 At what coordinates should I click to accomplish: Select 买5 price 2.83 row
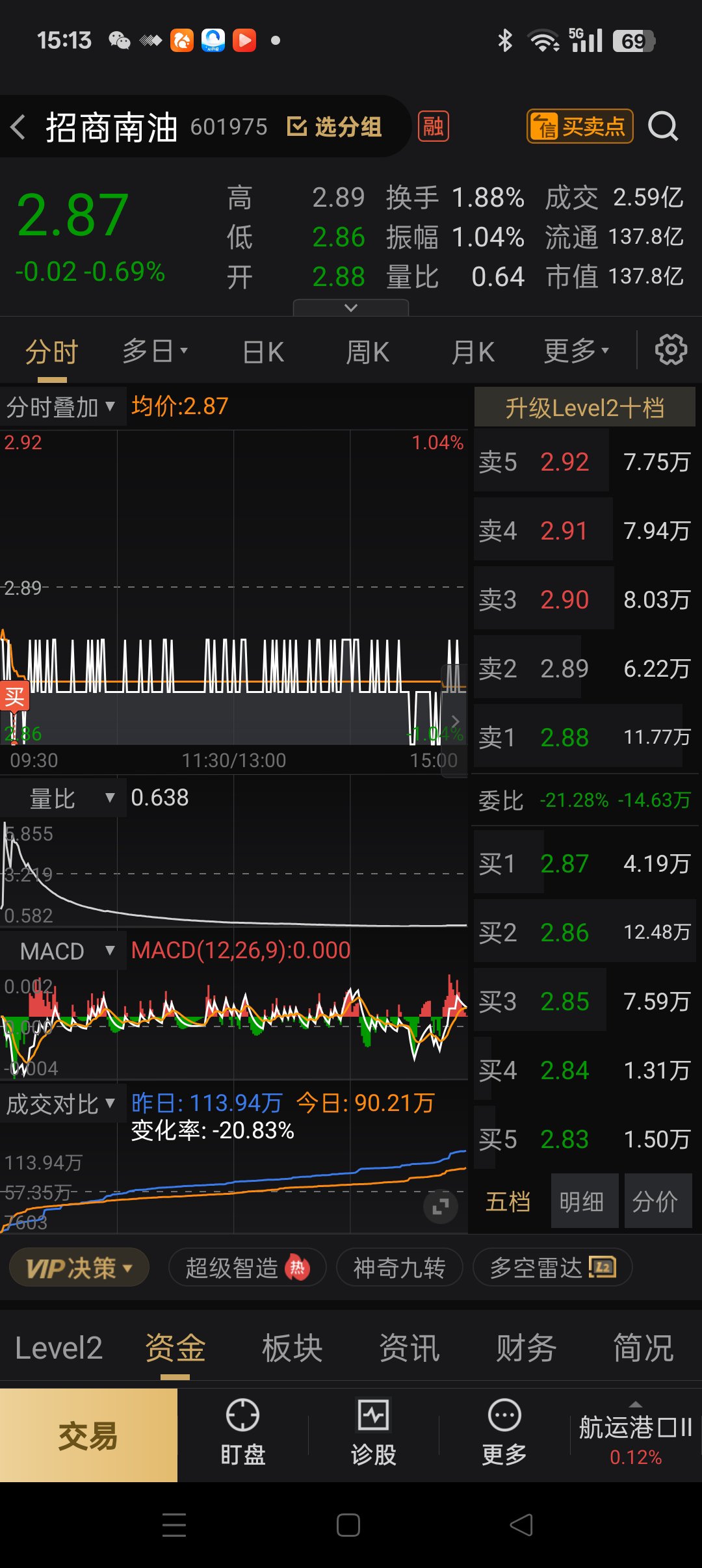584,1139
